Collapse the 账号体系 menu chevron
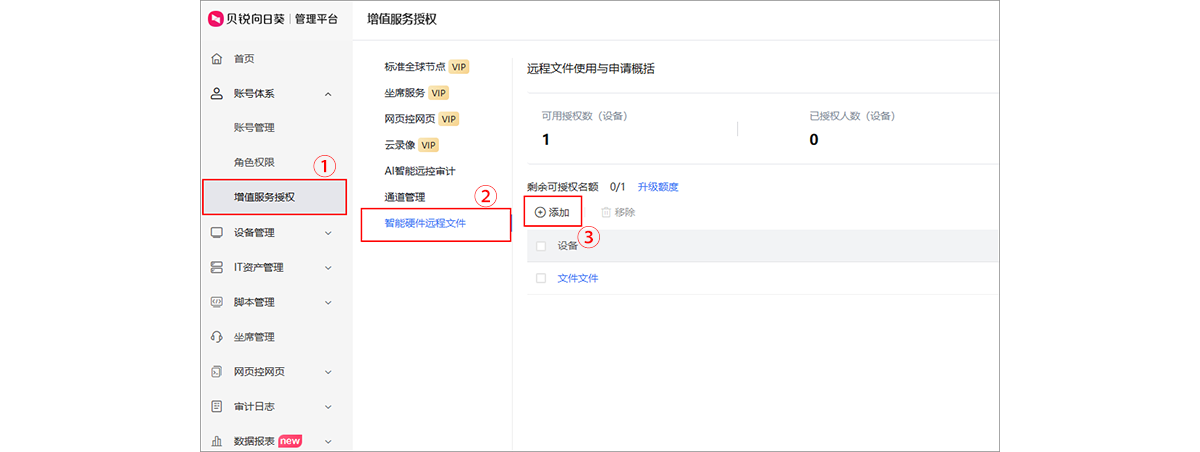 pyautogui.click(x=328, y=94)
